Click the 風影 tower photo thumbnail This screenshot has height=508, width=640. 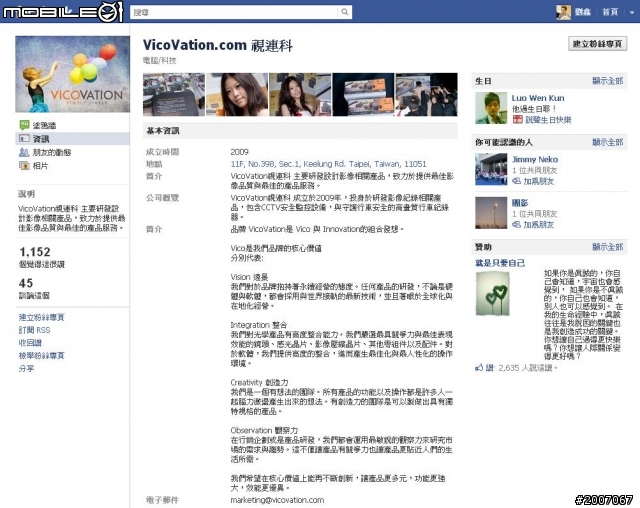[x=491, y=213]
